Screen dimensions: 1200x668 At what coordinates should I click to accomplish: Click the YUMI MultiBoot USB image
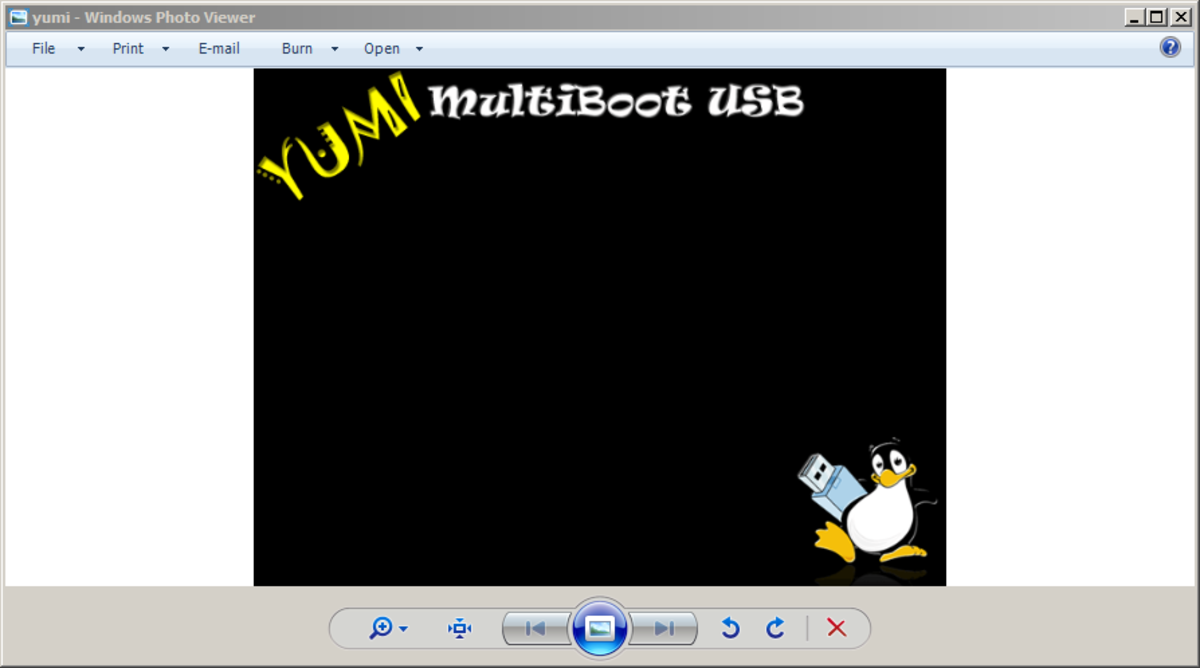(x=599, y=326)
